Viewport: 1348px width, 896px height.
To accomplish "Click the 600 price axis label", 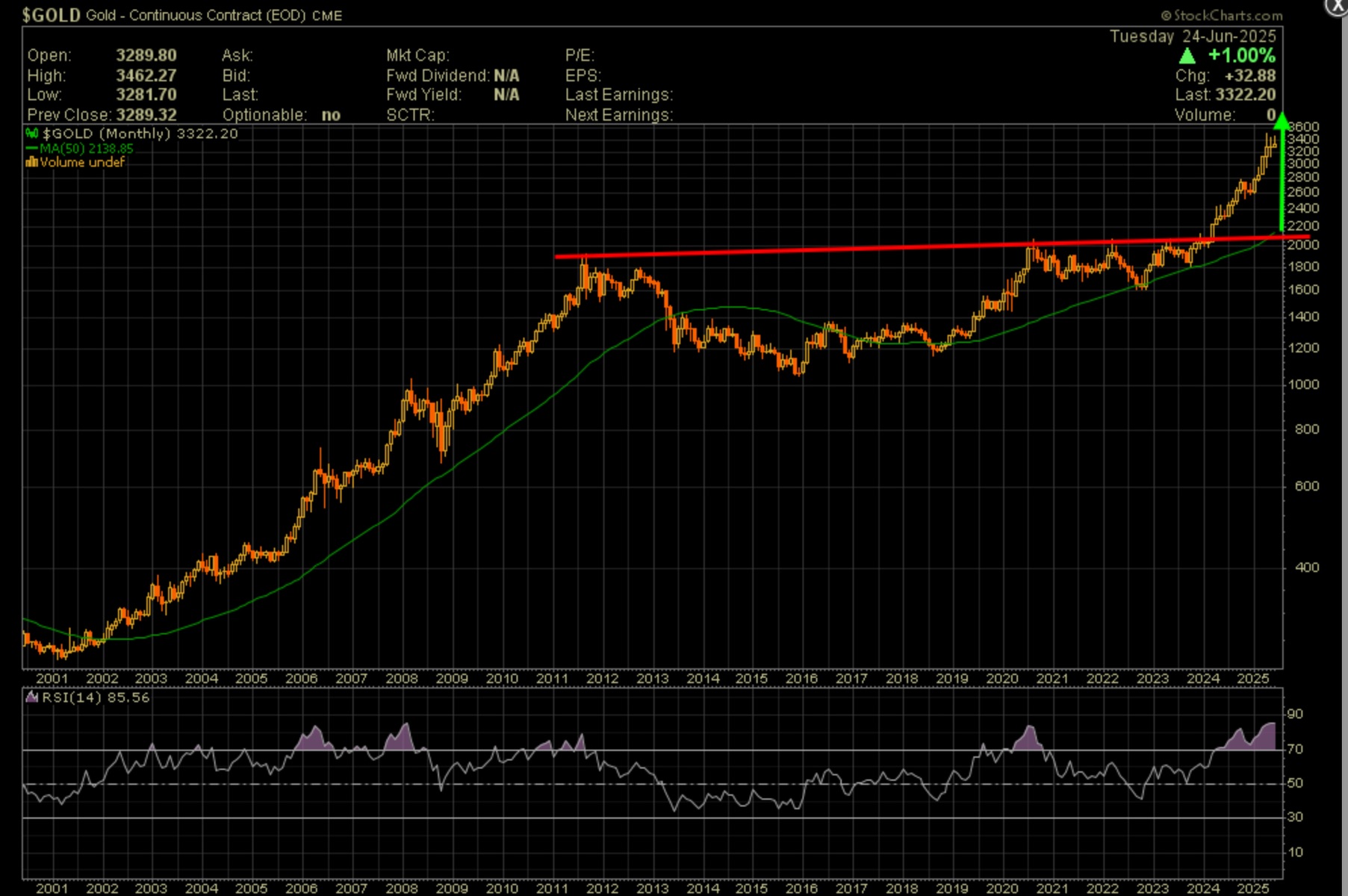I will click(1308, 486).
